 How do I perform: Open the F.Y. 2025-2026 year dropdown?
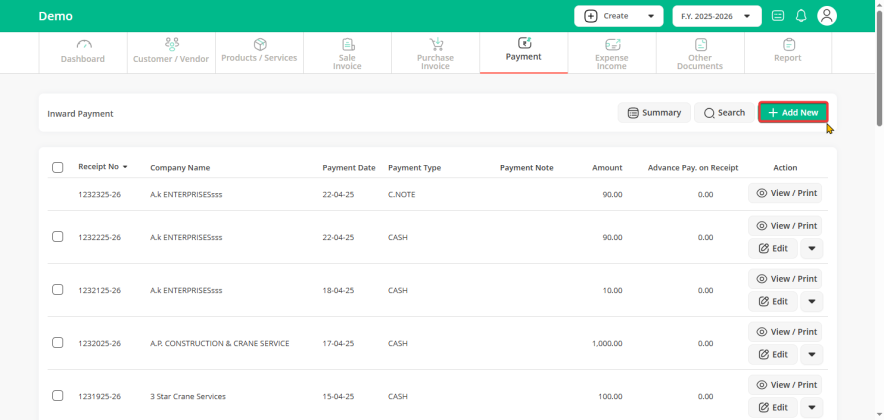click(x=716, y=16)
